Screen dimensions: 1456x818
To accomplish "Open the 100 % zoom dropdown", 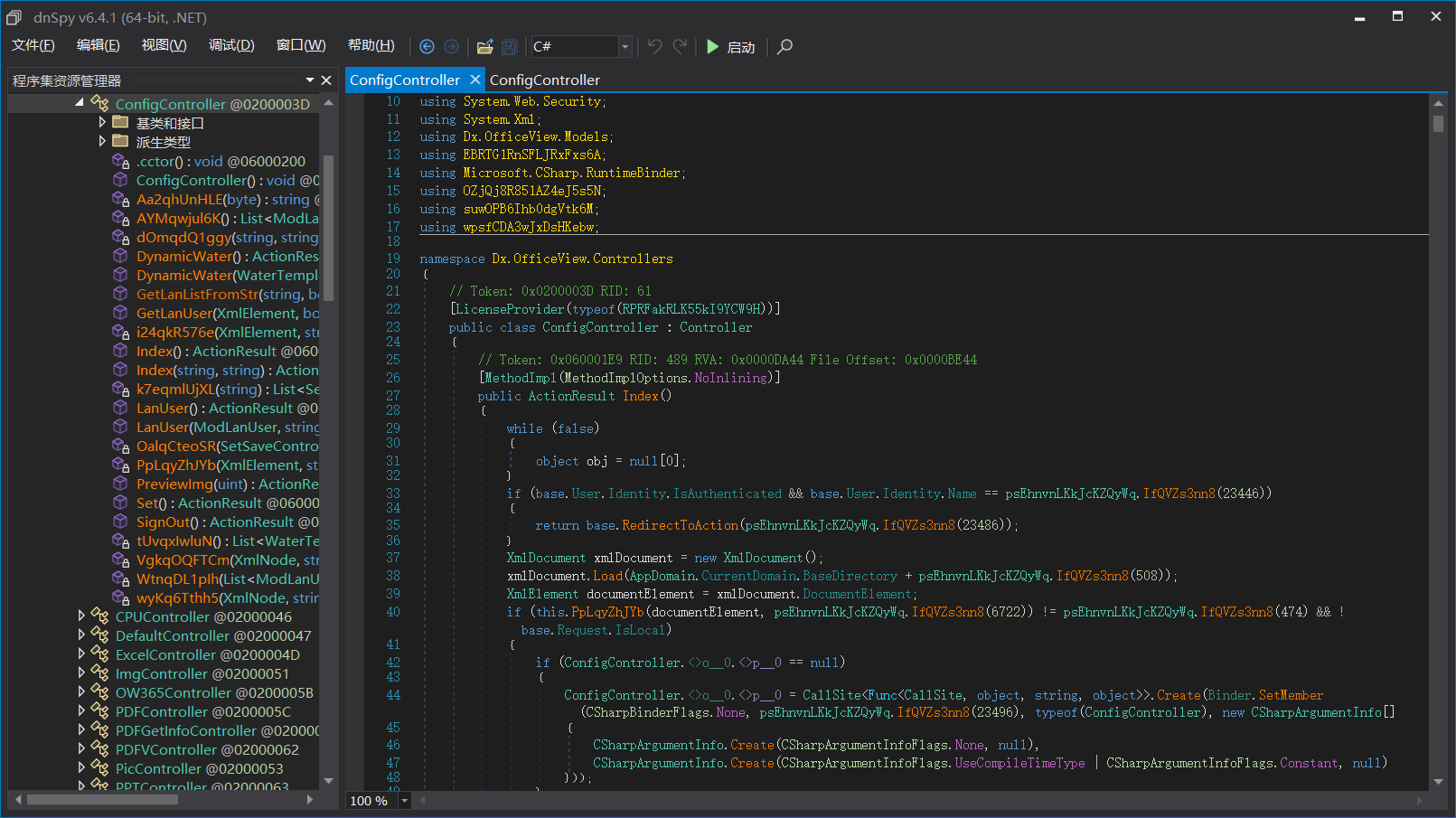I will (404, 801).
